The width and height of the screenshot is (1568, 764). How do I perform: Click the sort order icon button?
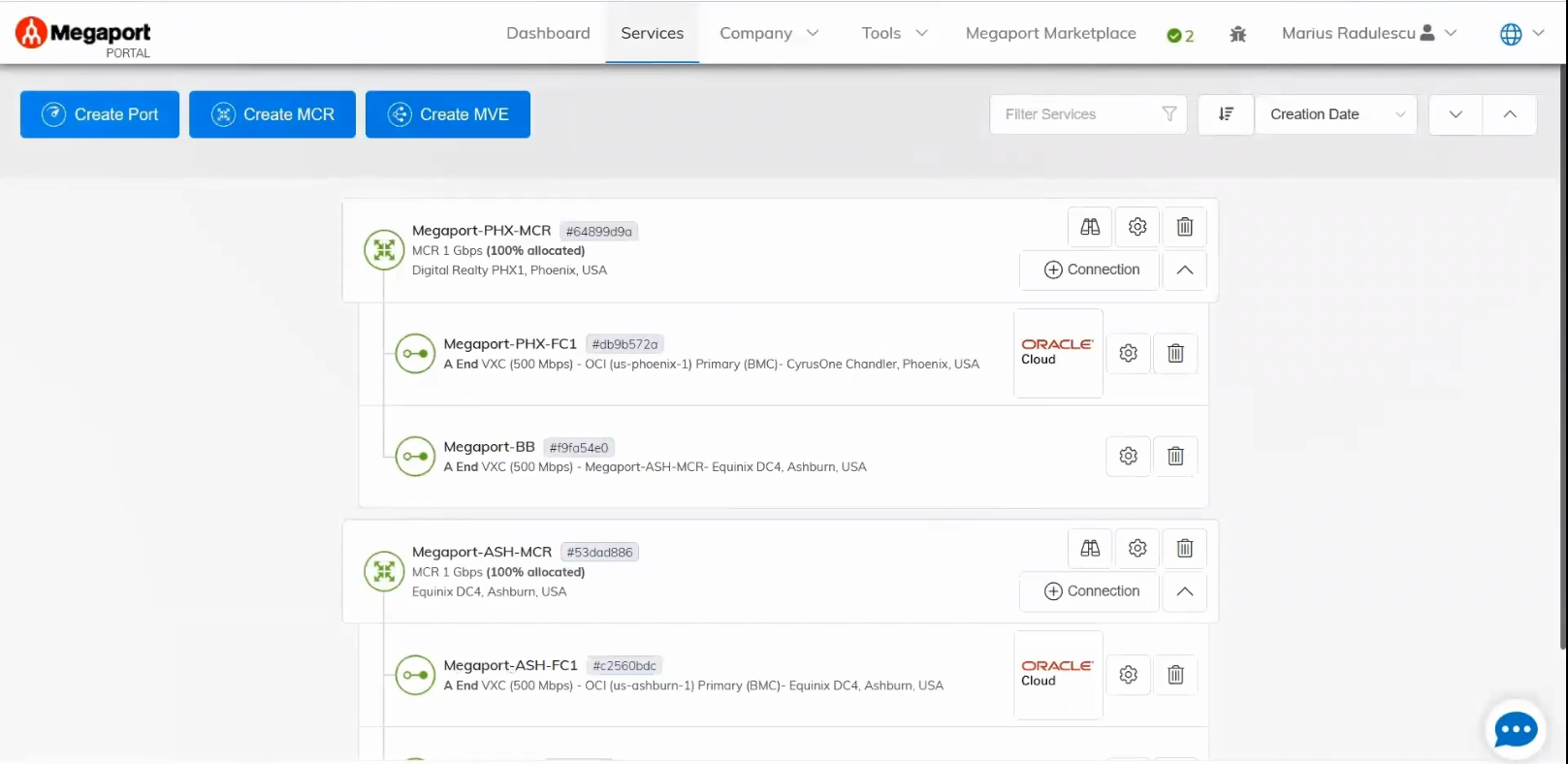(1226, 114)
